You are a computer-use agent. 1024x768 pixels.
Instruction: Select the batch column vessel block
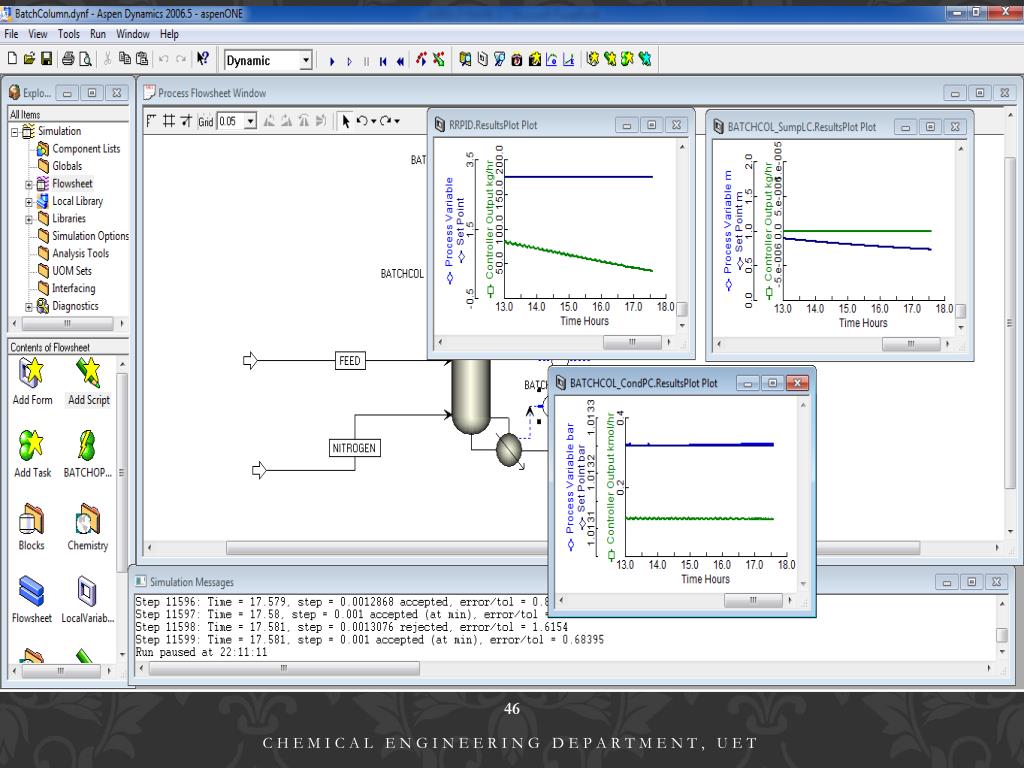[471, 395]
